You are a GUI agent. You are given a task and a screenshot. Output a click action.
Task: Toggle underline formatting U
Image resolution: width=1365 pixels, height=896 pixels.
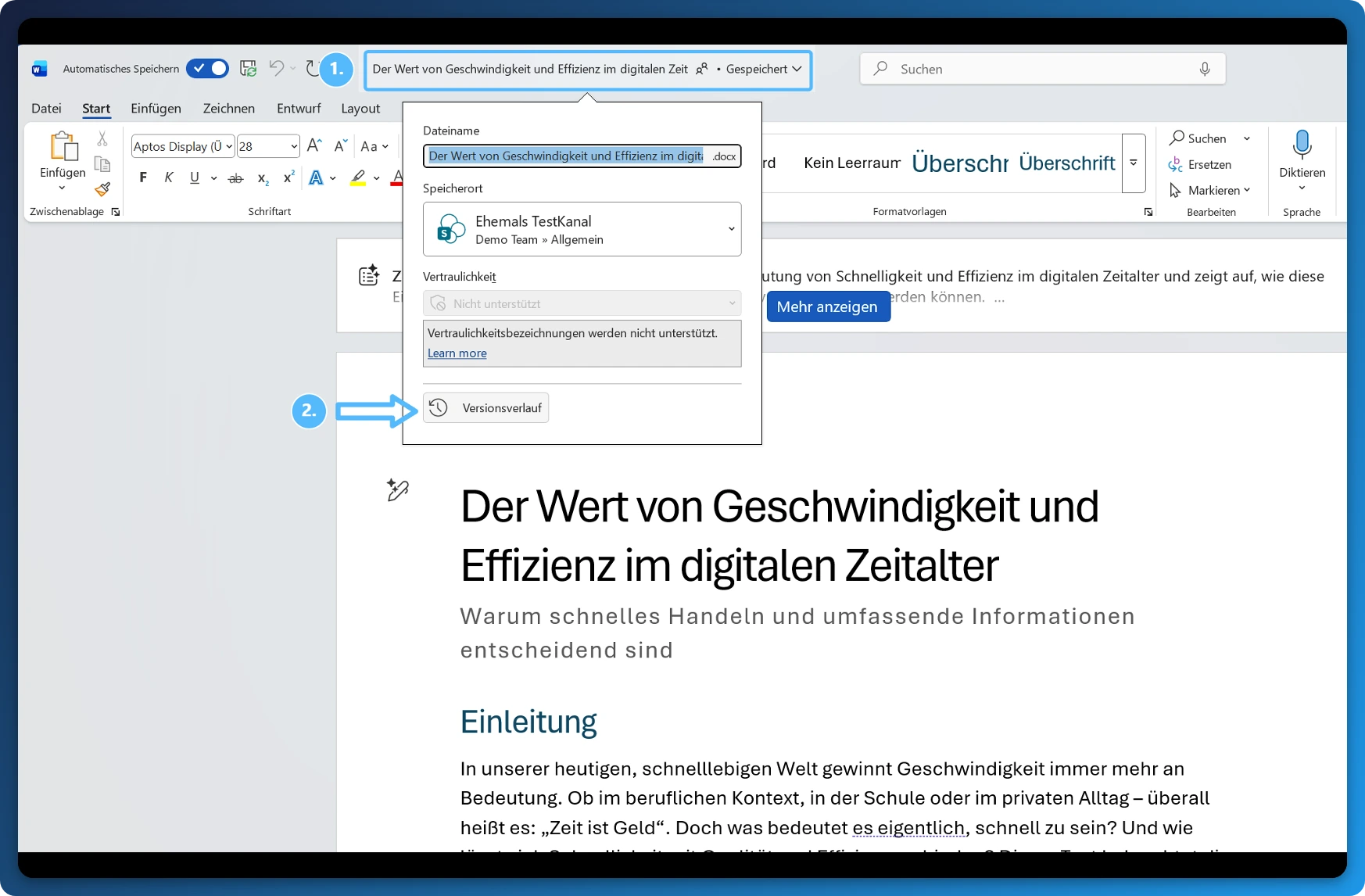(x=195, y=177)
